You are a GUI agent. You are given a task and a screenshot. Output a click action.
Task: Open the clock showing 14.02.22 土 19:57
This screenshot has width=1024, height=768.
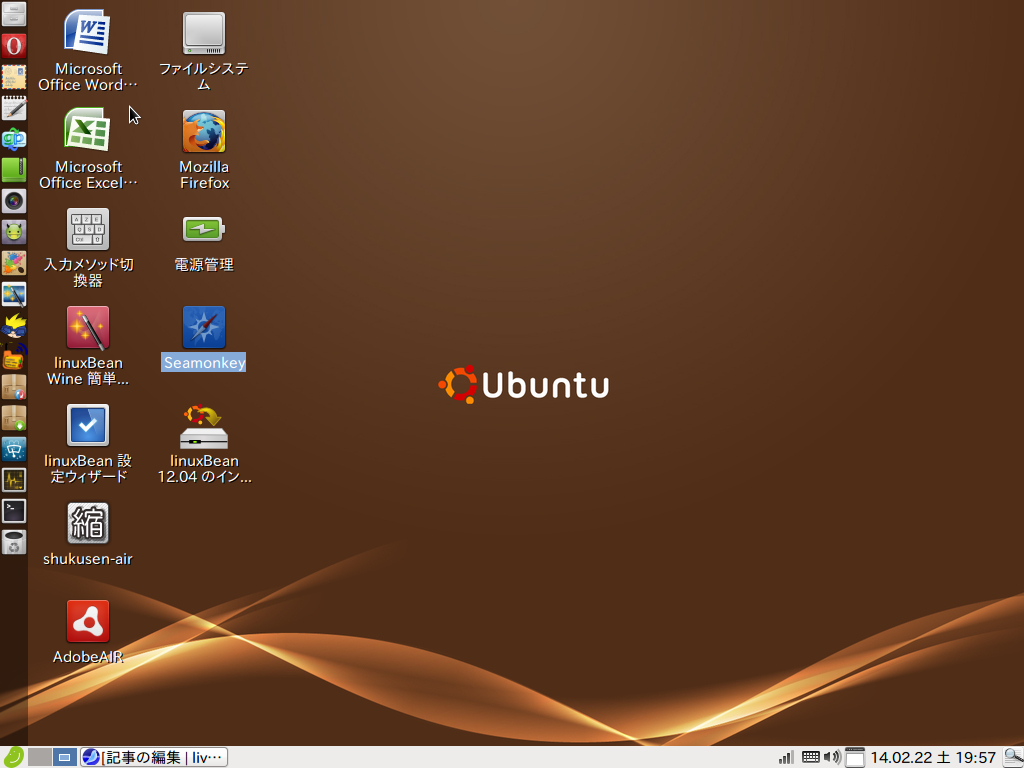(x=933, y=758)
